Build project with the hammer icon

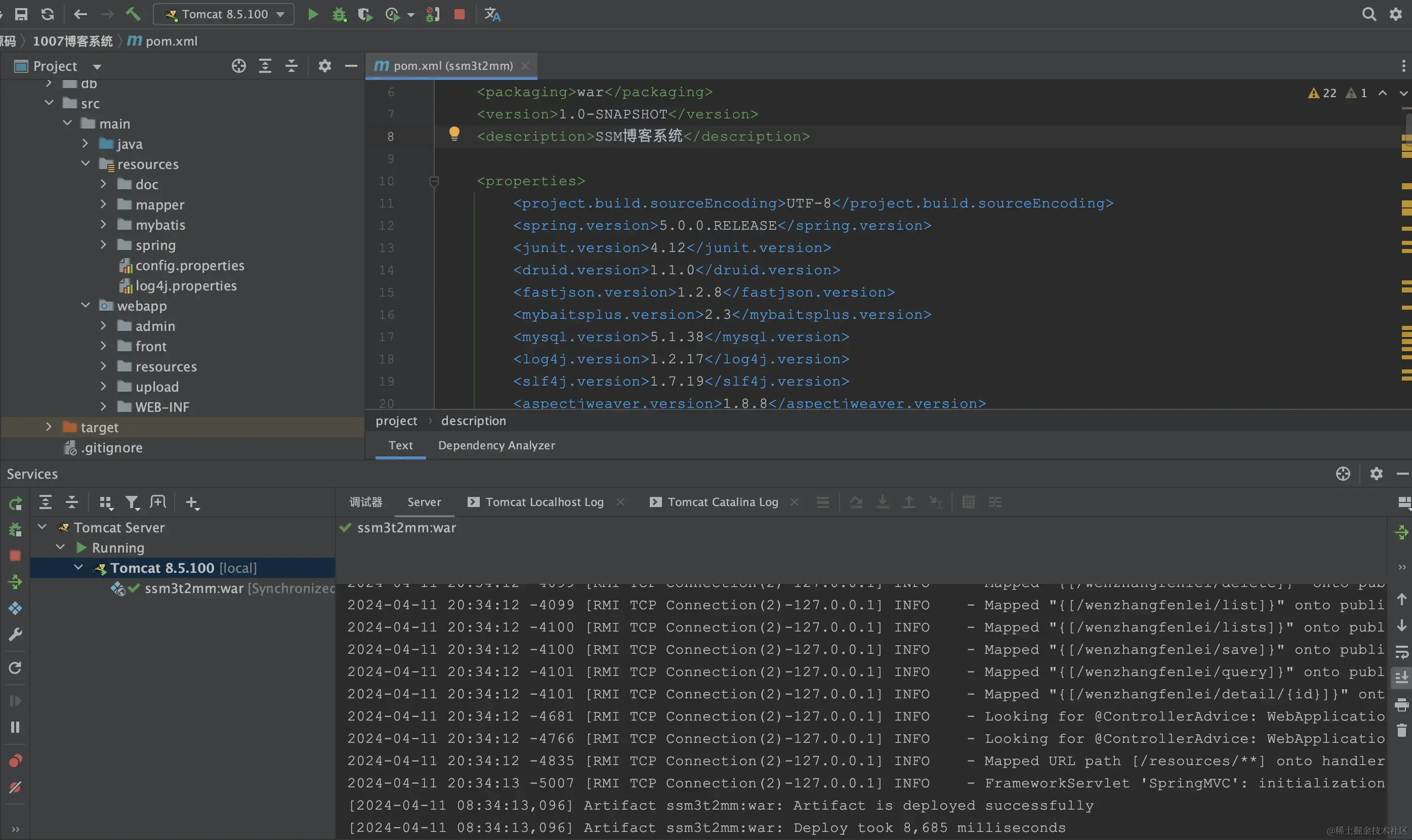(x=133, y=14)
